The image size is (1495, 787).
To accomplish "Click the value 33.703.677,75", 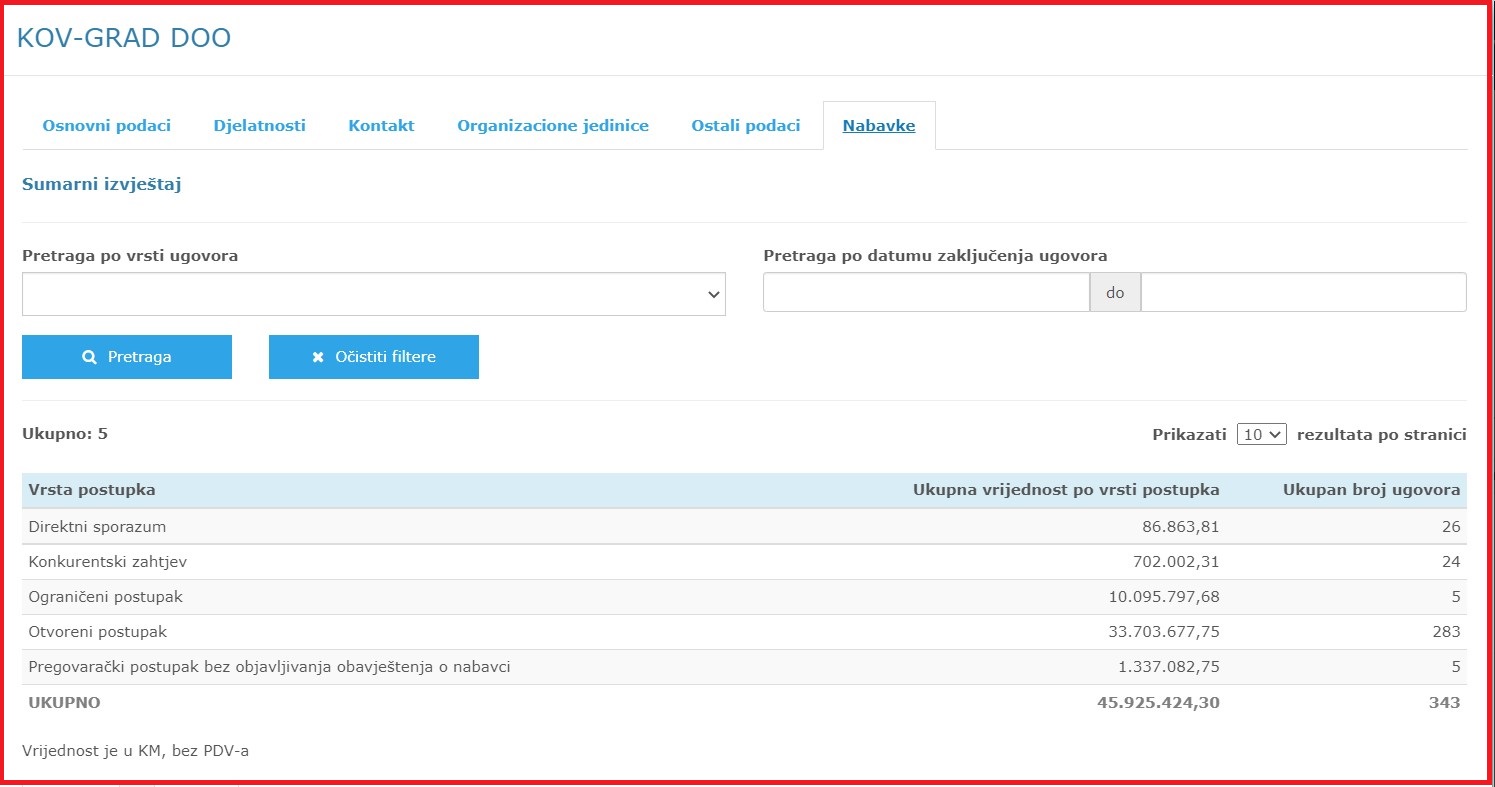I will click(x=1165, y=632).
